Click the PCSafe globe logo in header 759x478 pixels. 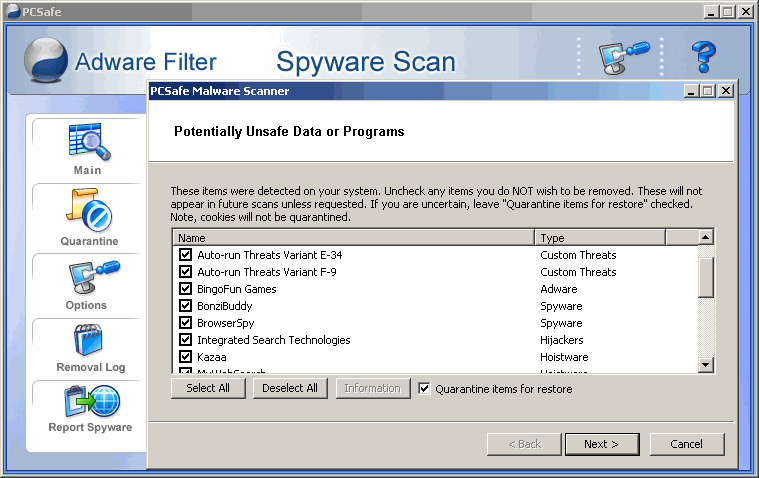point(46,60)
